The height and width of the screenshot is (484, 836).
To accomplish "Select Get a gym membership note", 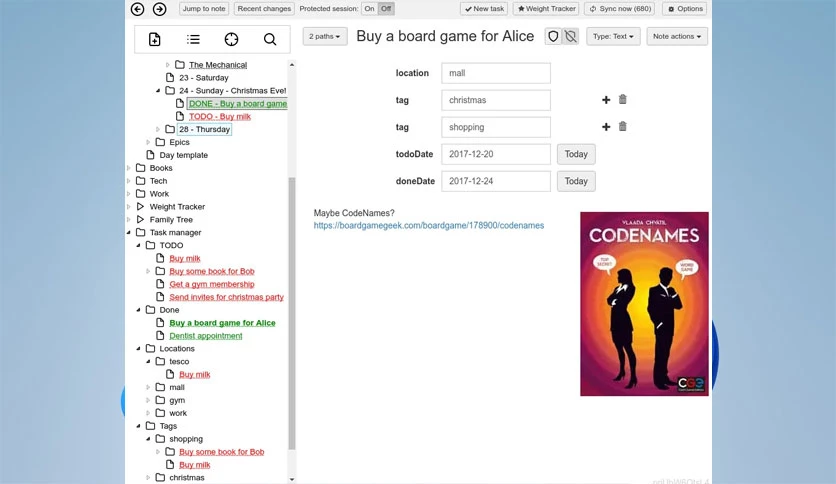I will click(x=212, y=284).
